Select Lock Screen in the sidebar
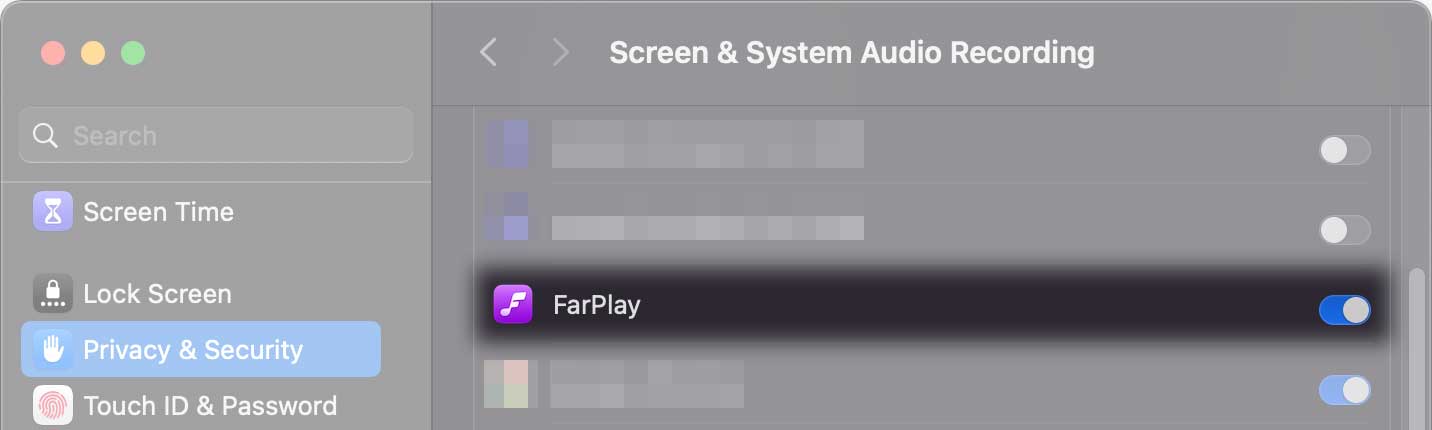Viewport: 1432px width, 430px height. [x=157, y=294]
